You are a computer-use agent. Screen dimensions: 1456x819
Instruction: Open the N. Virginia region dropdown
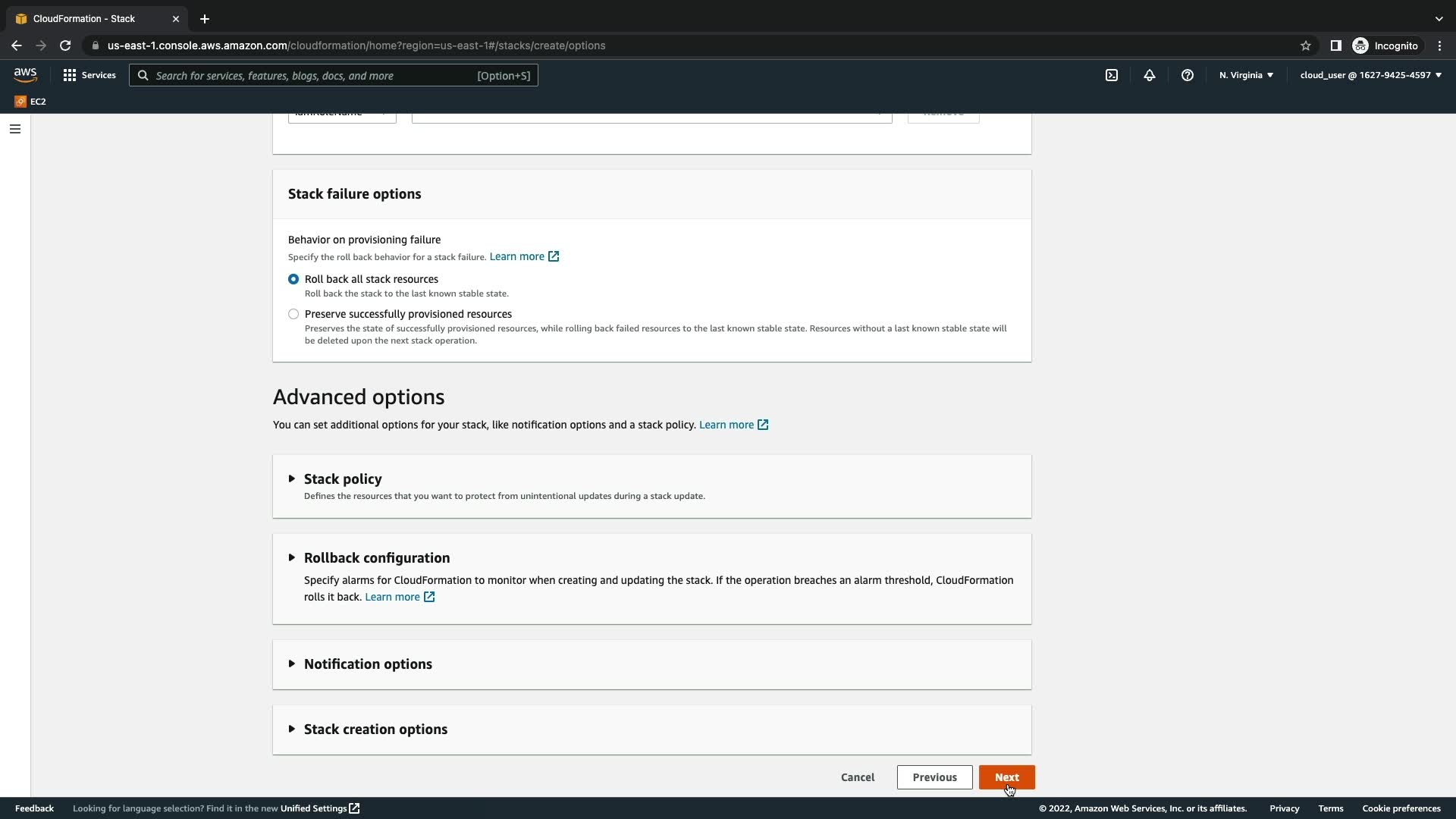tap(1246, 75)
